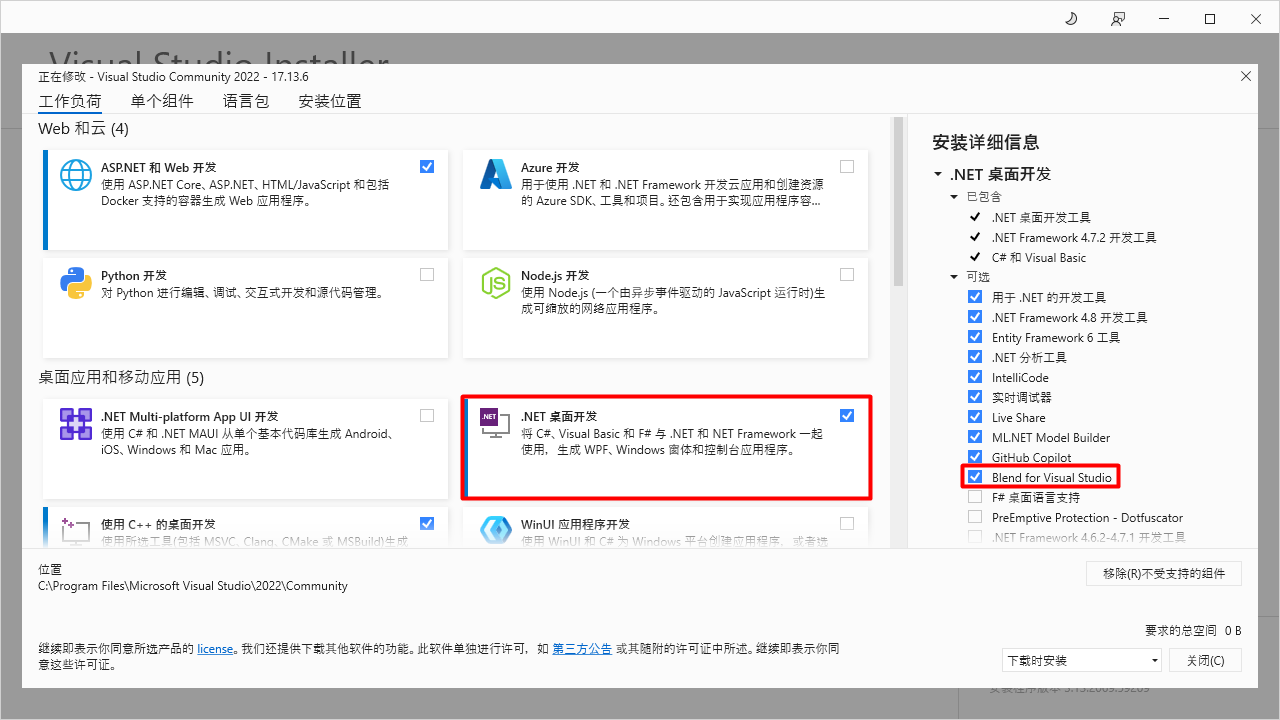Switch to the 单个组件 tab

pos(162,100)
